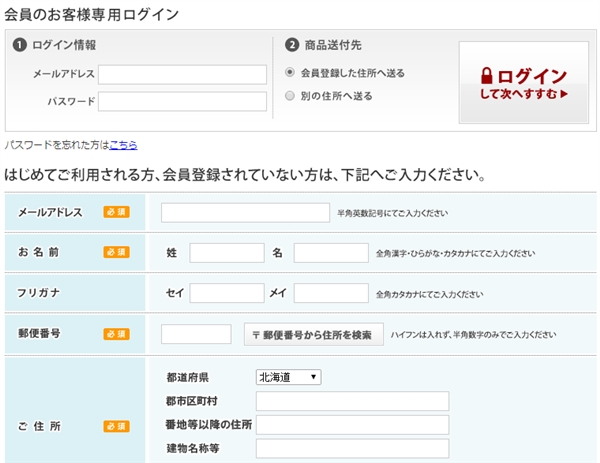This screenshot has width=600, height=463.
Task: Select 別の住所へ送る radio option
Action: pyautogui.click(x=290, y=95)
